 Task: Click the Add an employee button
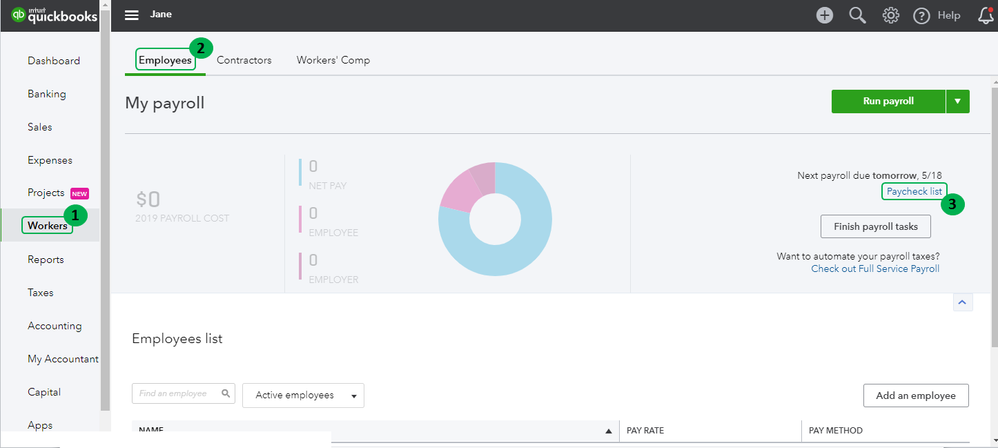(915, 395)
